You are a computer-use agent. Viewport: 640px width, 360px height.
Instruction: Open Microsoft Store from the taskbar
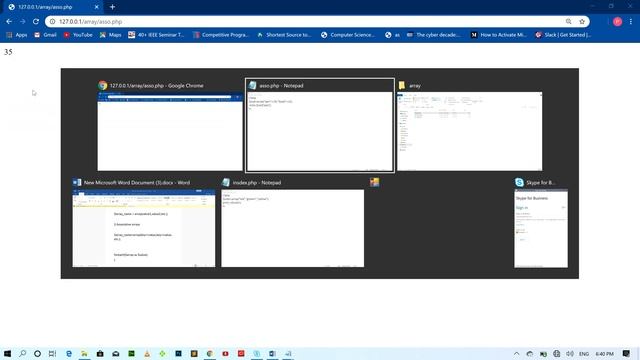click(x=100, y=353)
